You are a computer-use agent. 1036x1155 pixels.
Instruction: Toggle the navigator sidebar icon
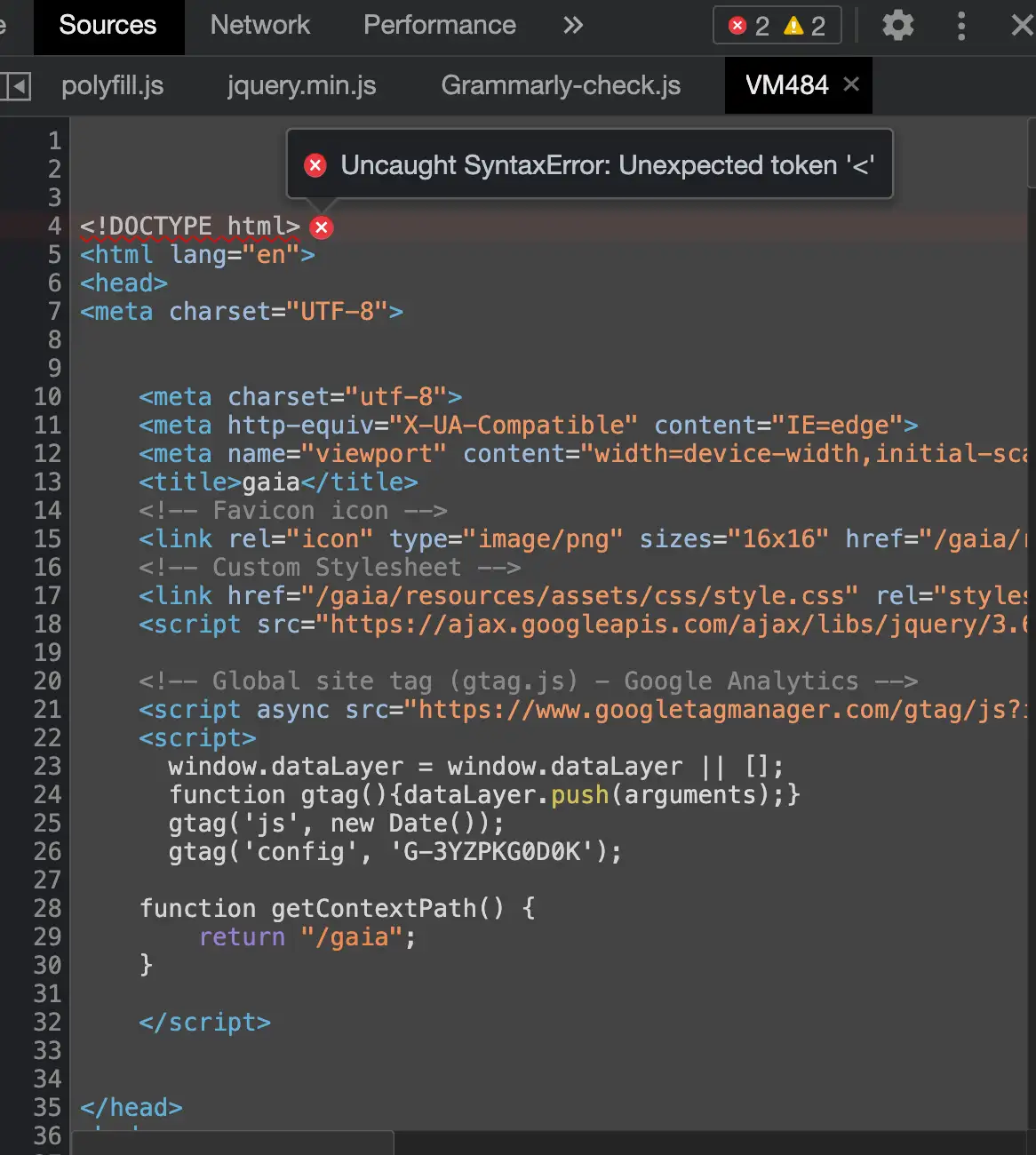click(16, 86)
